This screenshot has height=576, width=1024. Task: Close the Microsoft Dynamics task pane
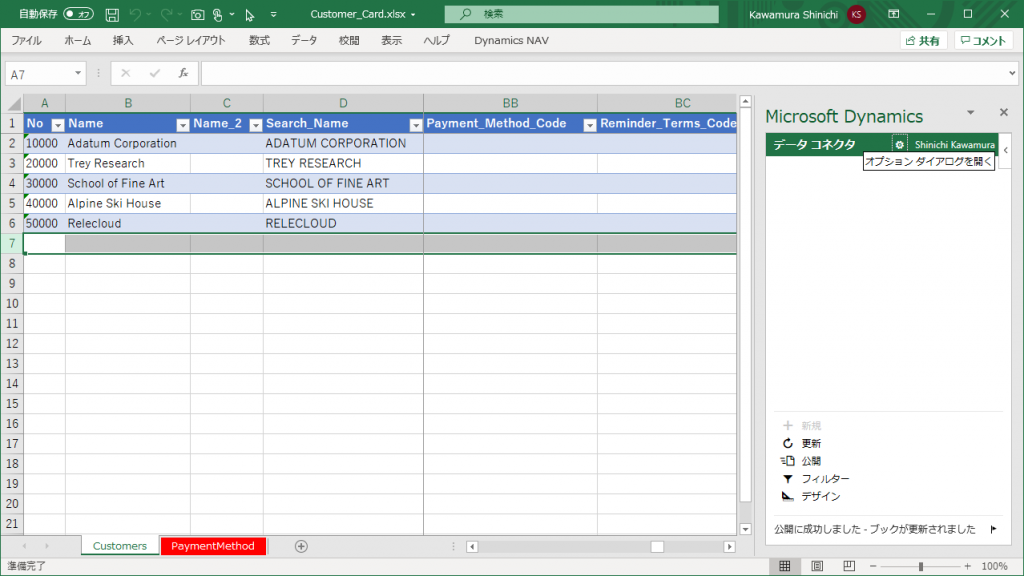coord(1004,113)
